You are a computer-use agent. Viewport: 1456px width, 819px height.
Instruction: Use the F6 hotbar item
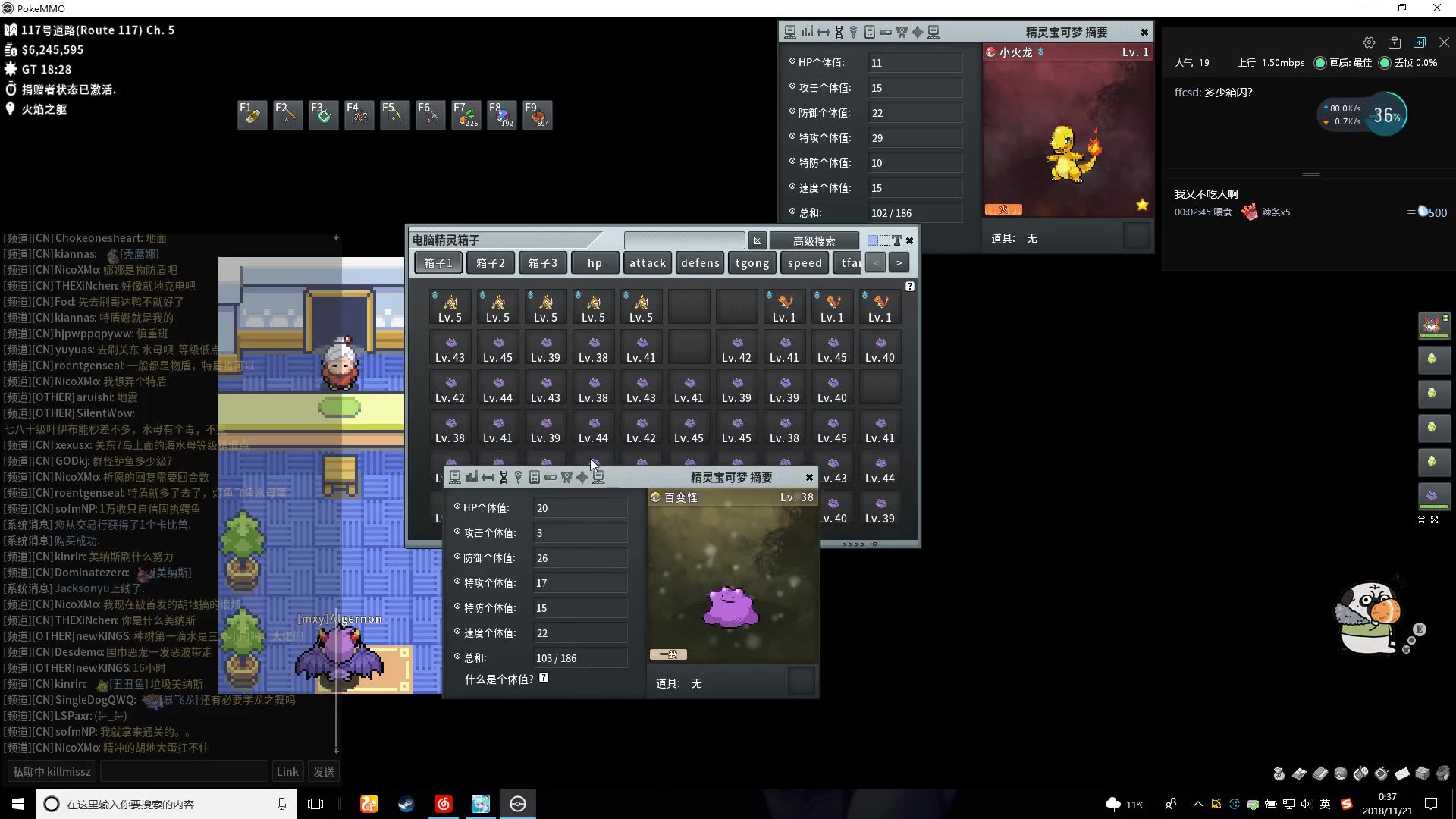click(x=431, y=115)
